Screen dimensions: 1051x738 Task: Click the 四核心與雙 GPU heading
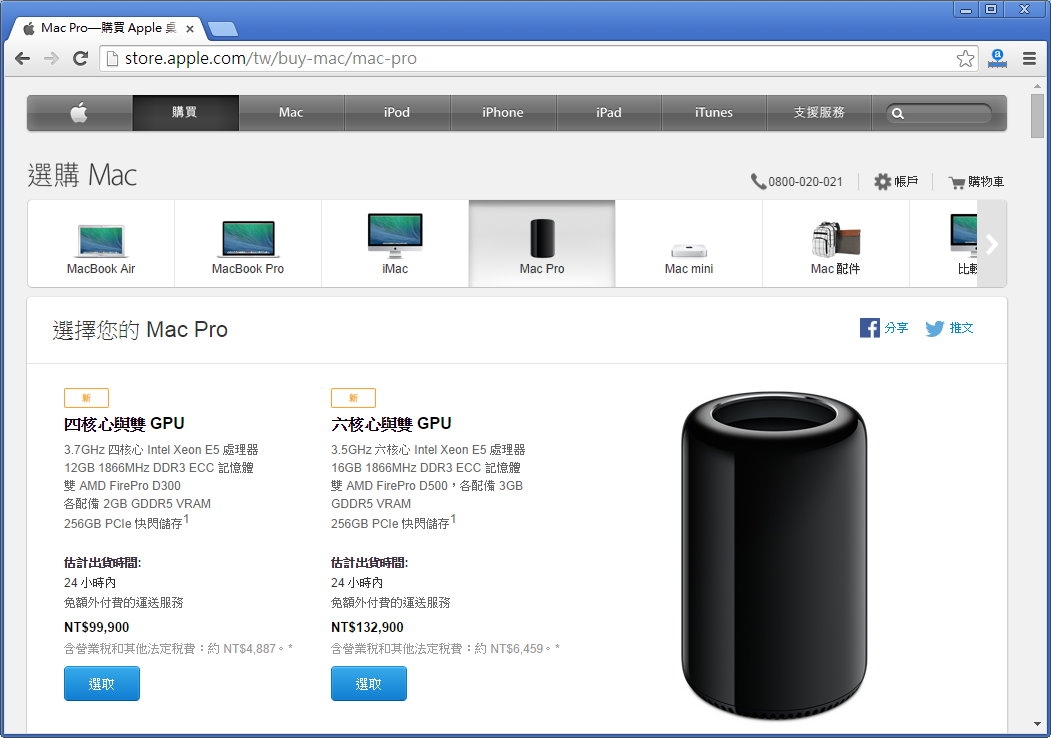(124, 424)
